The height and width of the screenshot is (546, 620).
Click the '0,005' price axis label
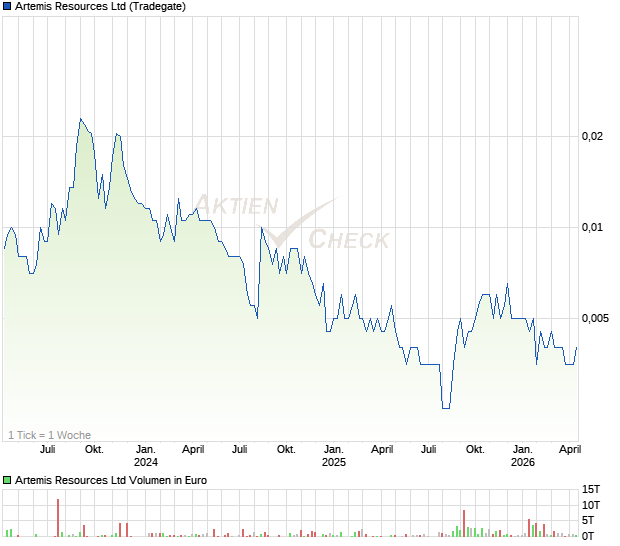[595, 318]
